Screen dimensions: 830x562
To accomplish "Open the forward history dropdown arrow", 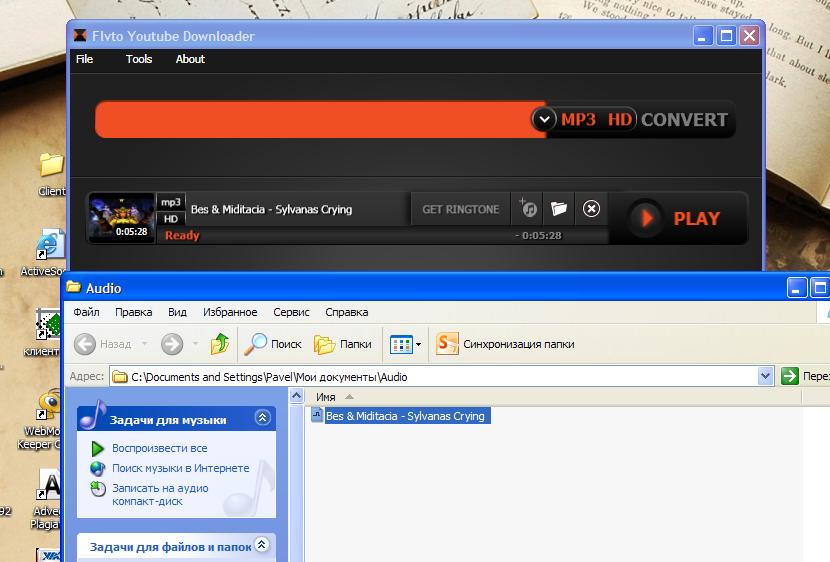I will click(x=195, y=344).
